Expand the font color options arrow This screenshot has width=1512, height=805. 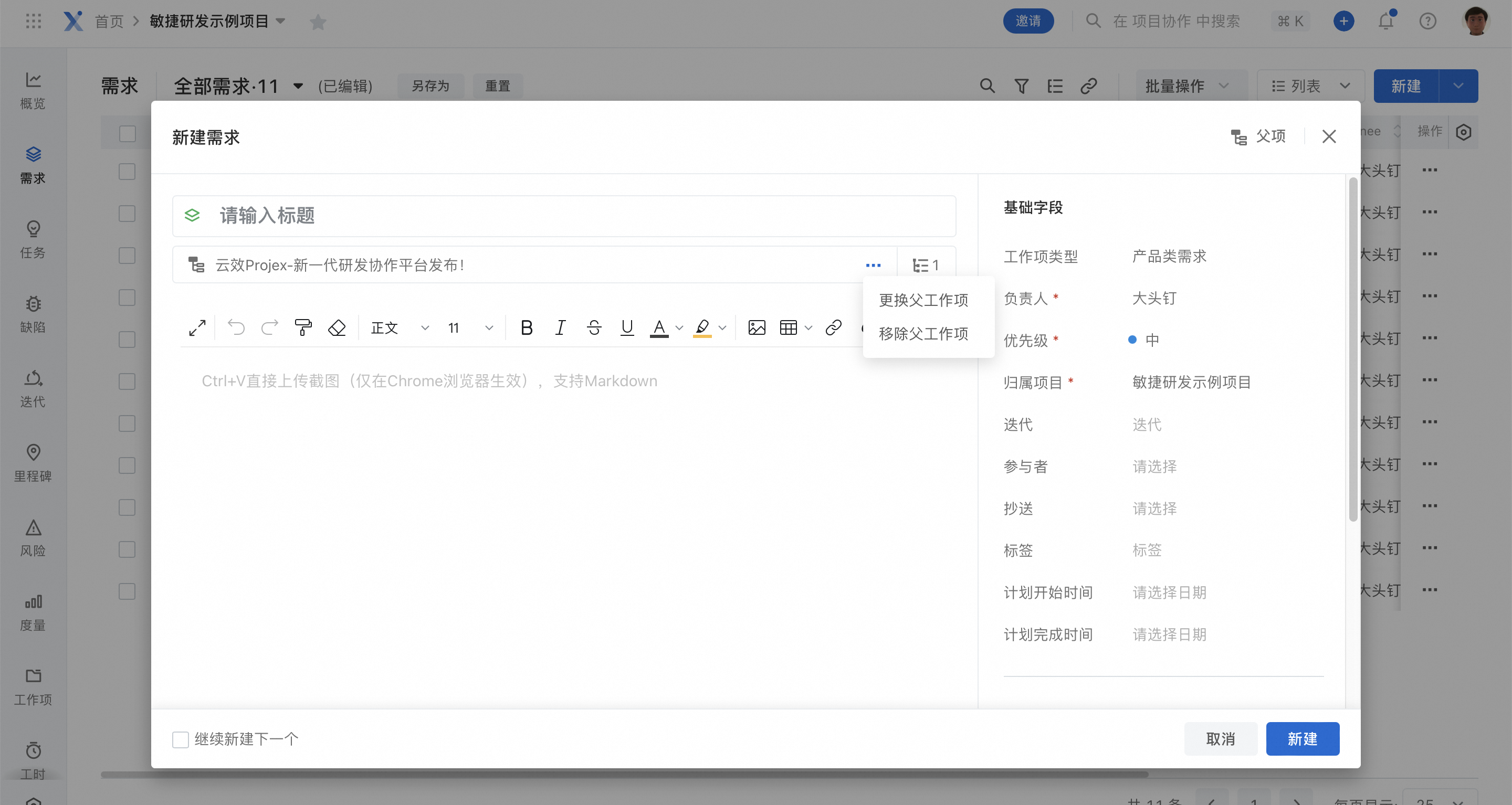679,328
